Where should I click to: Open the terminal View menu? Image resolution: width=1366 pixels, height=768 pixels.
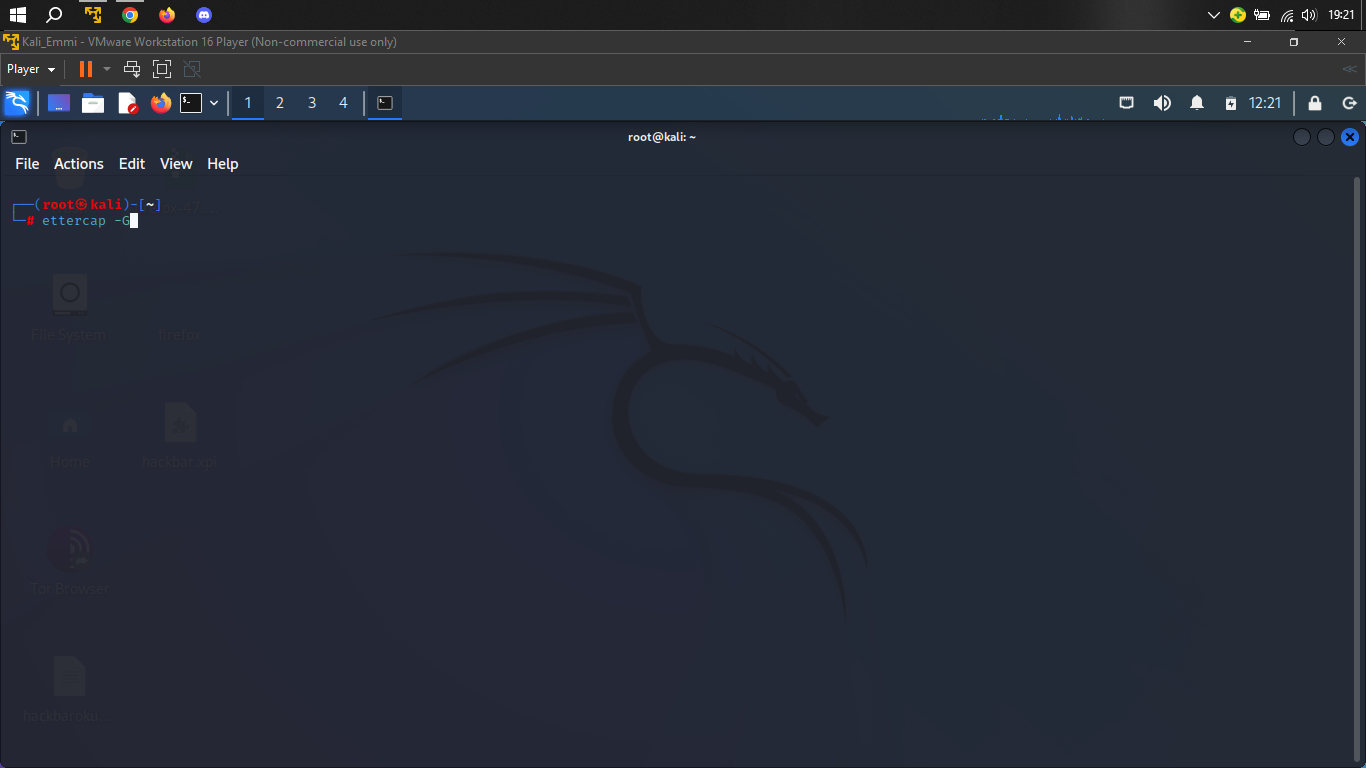(176, 164)
